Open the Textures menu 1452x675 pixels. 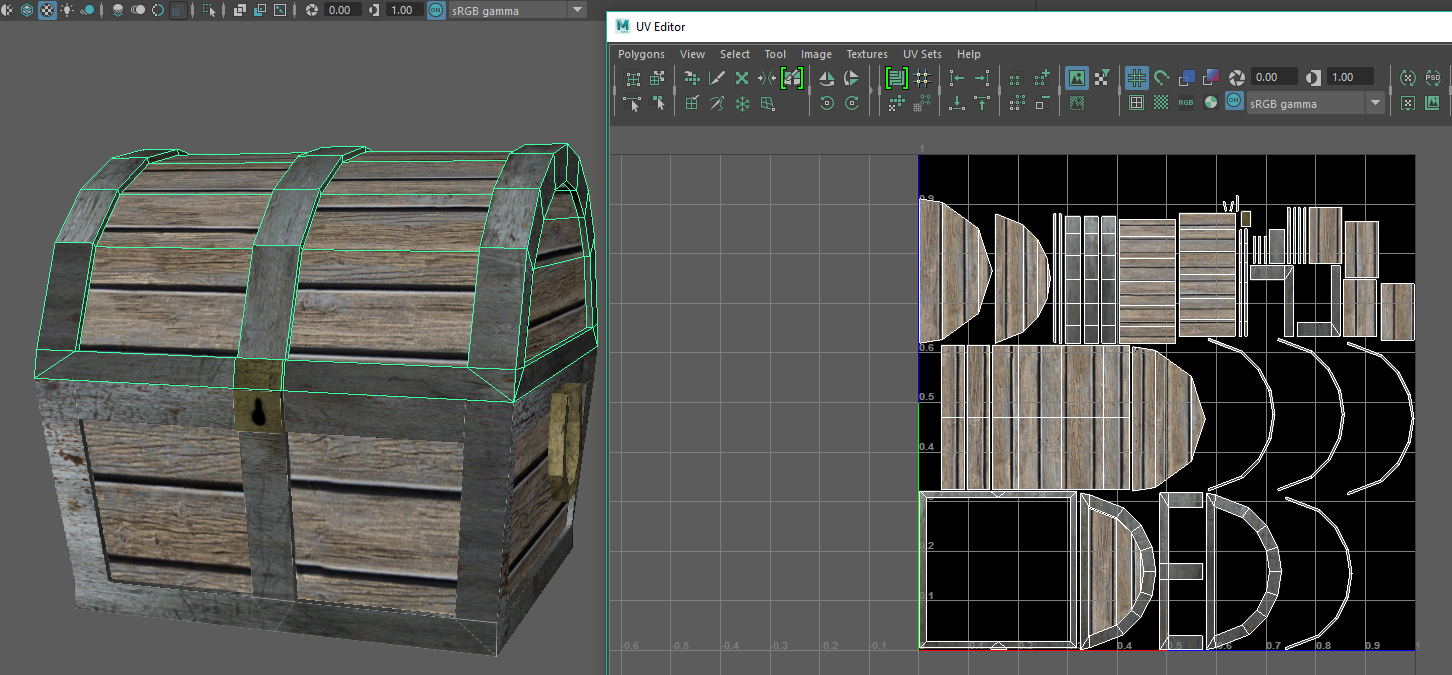coord(867,54)
